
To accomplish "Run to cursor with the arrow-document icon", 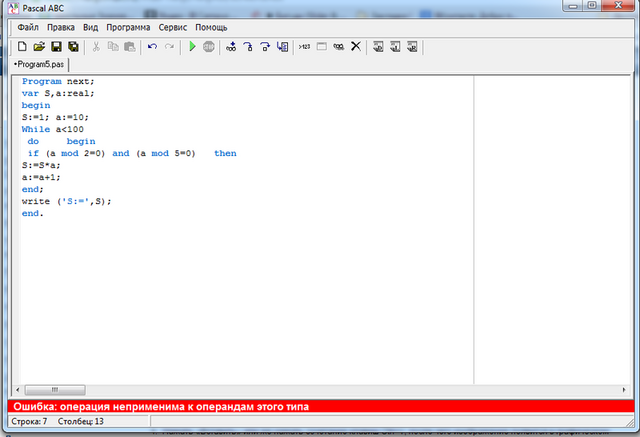I will (282, 47).
